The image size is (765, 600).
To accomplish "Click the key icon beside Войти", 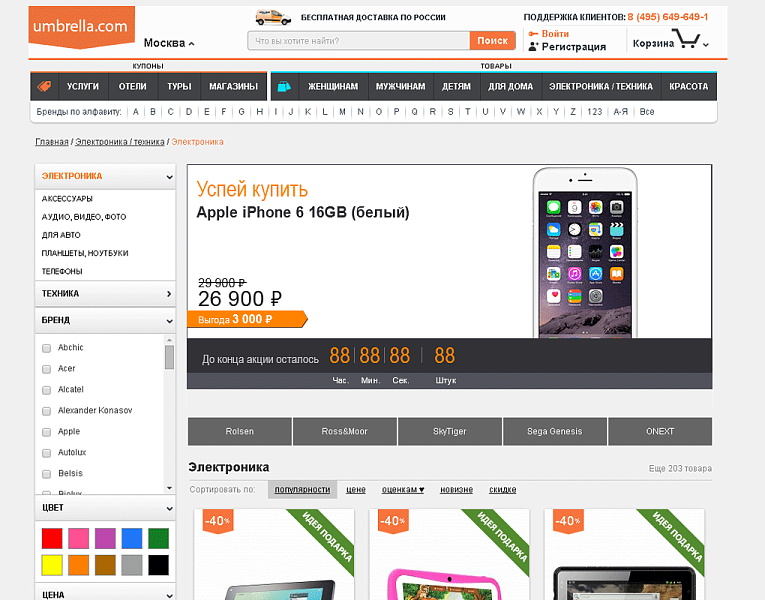I will pyautogui.click(x=533, y=34).
